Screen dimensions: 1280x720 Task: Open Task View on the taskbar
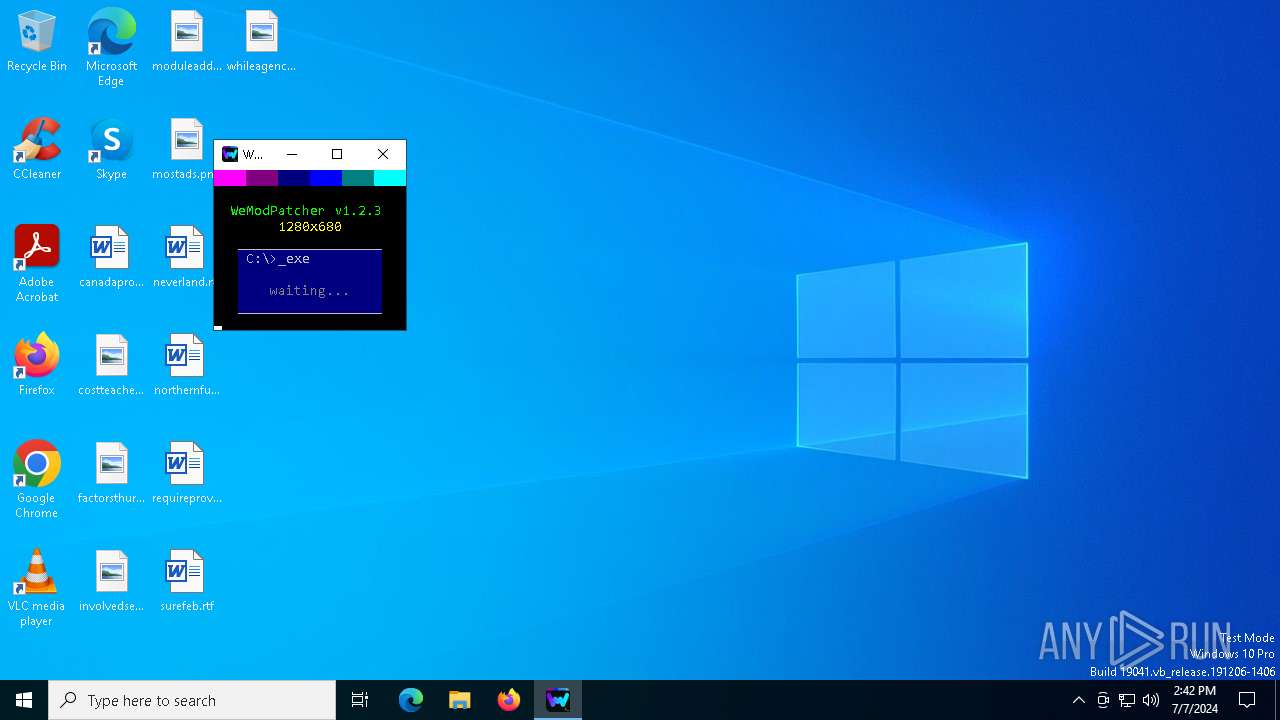pos(360,700)
